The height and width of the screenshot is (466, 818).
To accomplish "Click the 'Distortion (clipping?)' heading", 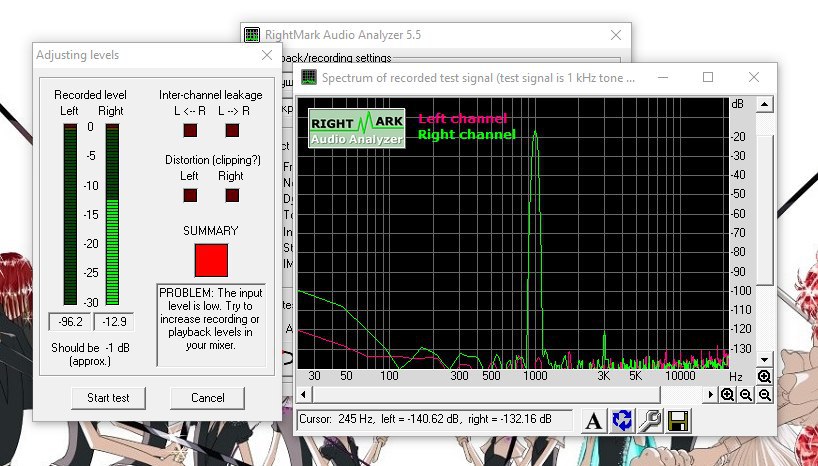I will [213, 160].
